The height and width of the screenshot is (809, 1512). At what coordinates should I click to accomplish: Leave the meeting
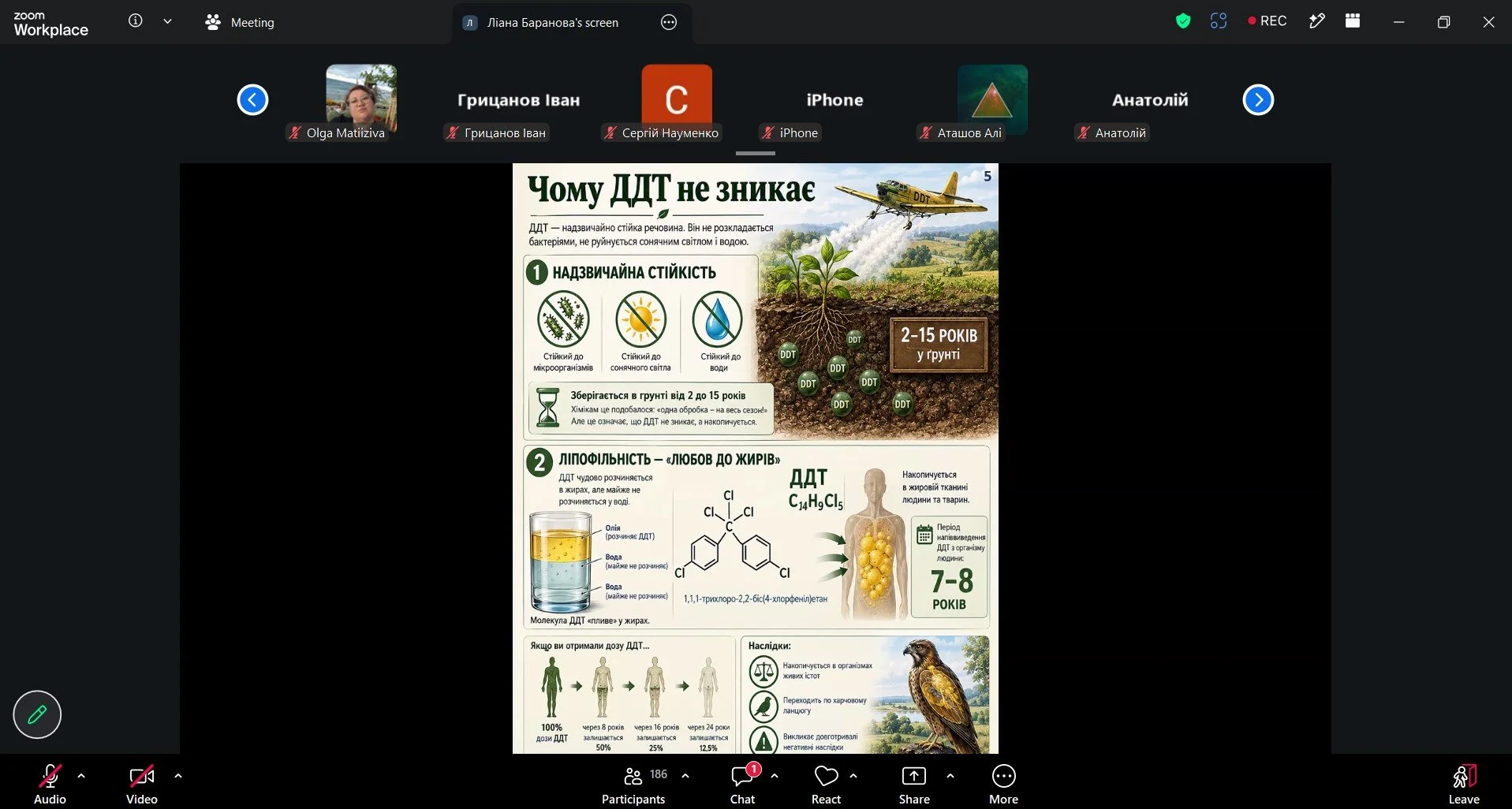point(1464,785)
